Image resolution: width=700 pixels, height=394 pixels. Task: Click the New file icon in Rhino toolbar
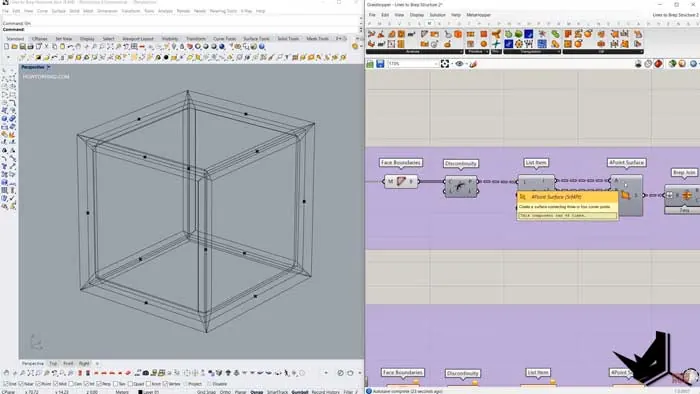6,46
